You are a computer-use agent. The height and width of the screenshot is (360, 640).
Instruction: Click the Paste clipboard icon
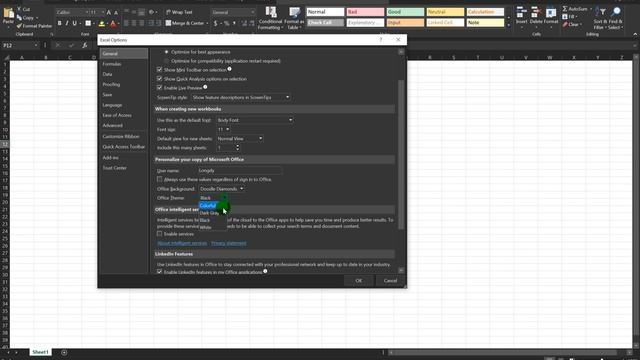pyautogui.click(x=8, y=14)
